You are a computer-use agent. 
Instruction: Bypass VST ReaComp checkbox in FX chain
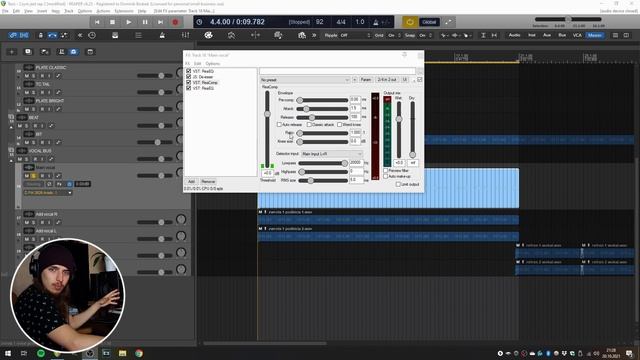(x=189, y=82)
